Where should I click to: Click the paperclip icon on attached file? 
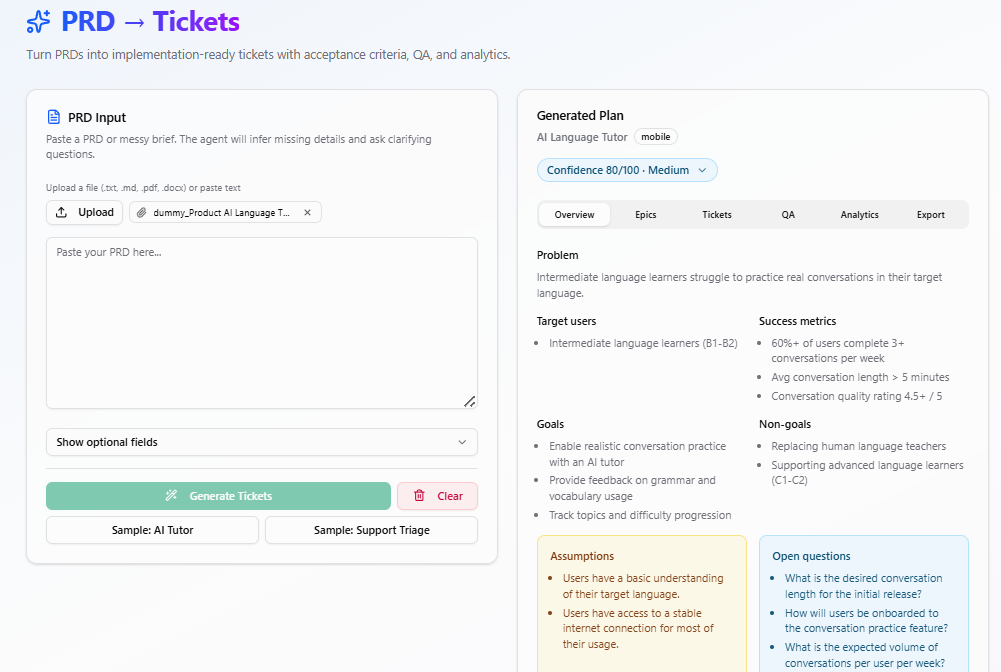[x=142, y=213]
